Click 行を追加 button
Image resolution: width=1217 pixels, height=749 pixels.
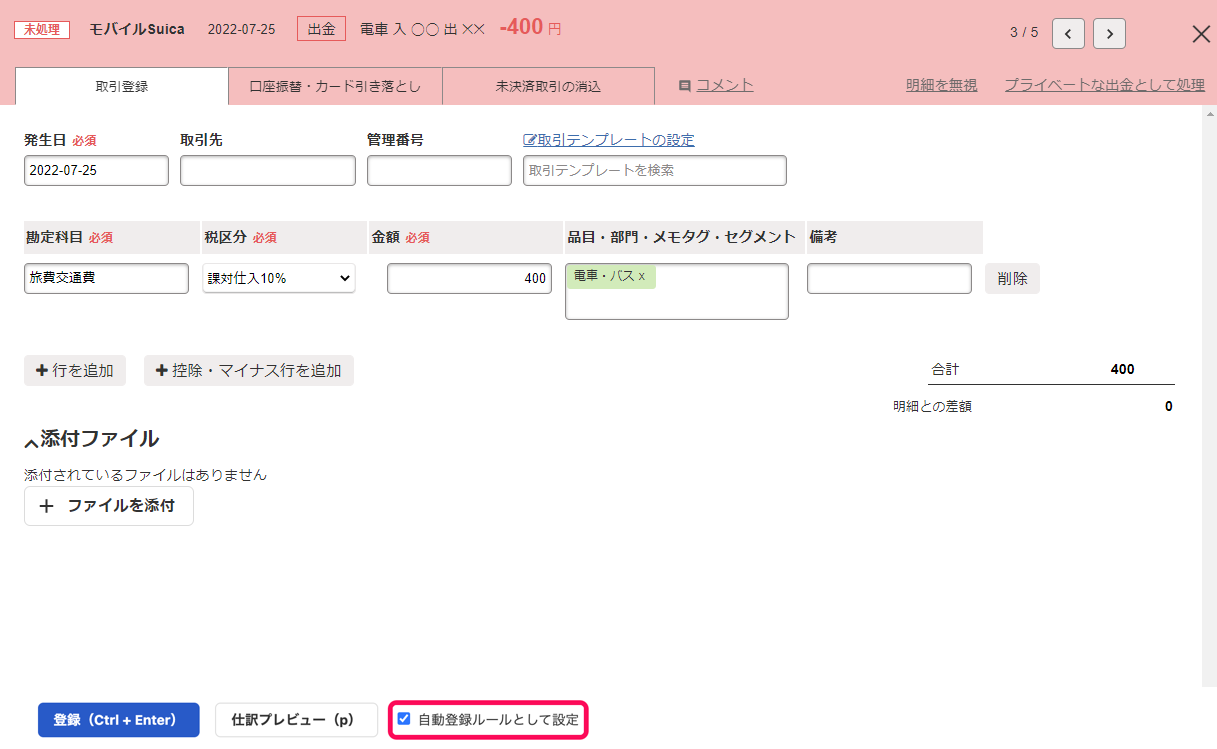[75, 370]
